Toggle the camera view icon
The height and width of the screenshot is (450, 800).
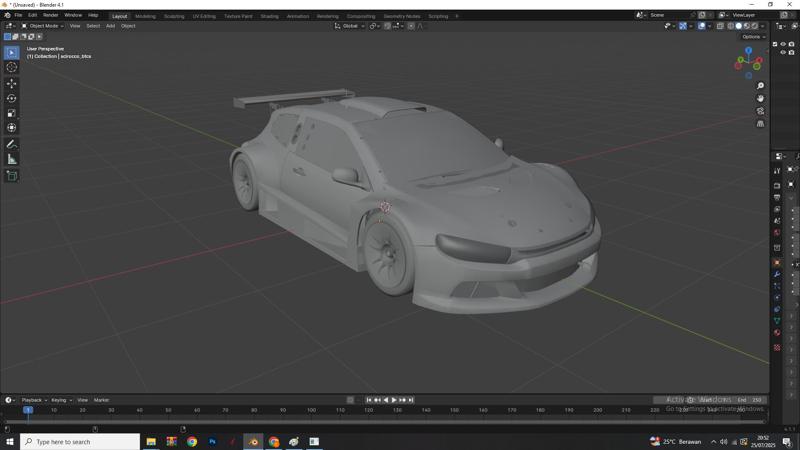click(x=760, y=111)
